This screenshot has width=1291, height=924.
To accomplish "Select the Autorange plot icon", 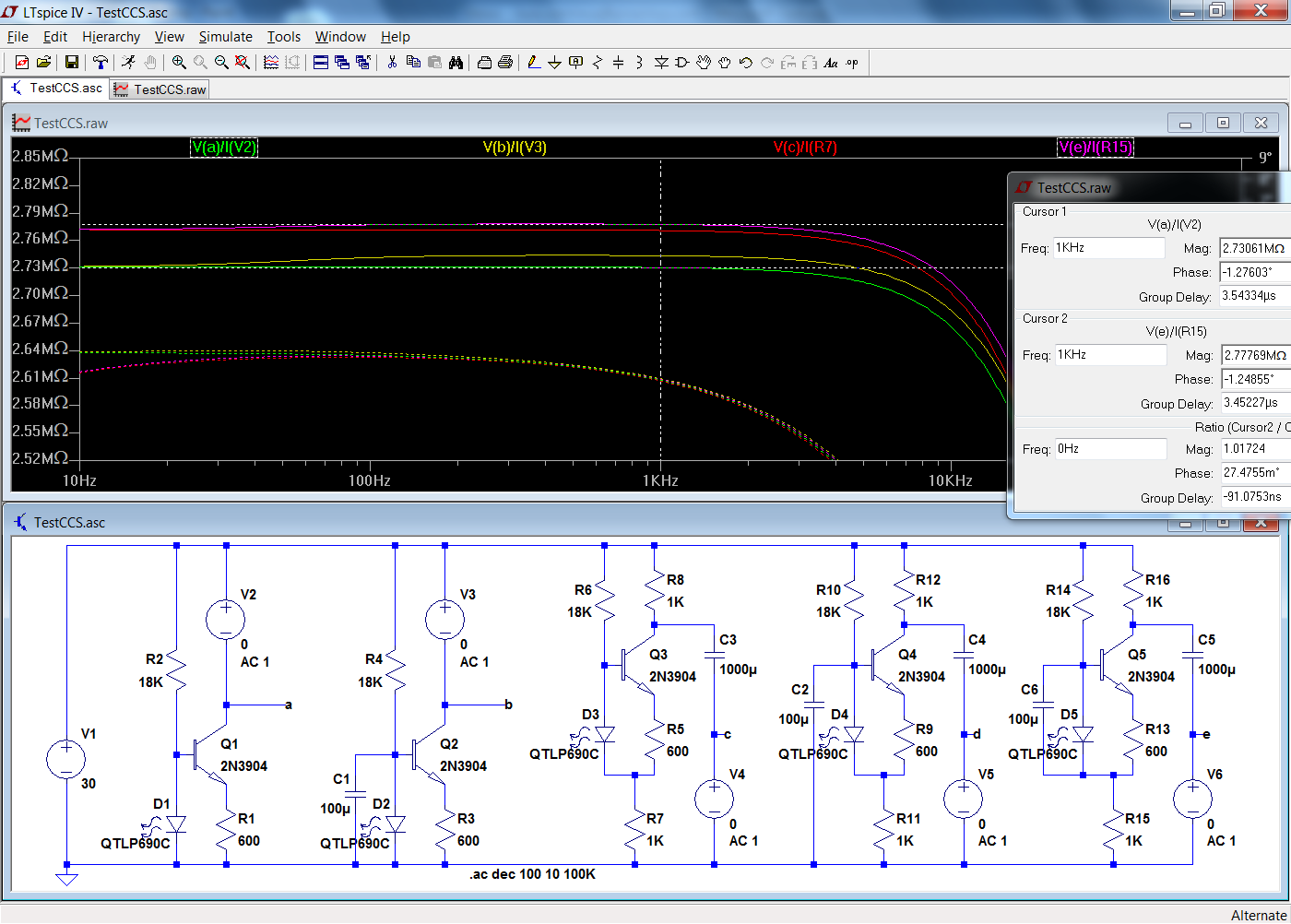I will pos(271,62).
